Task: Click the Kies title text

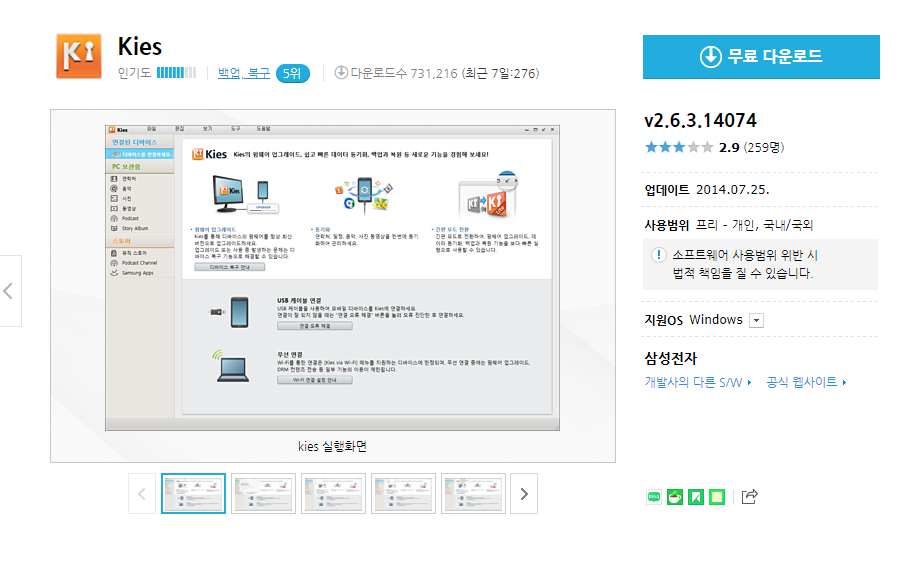Action: click(x=140, y=46)
